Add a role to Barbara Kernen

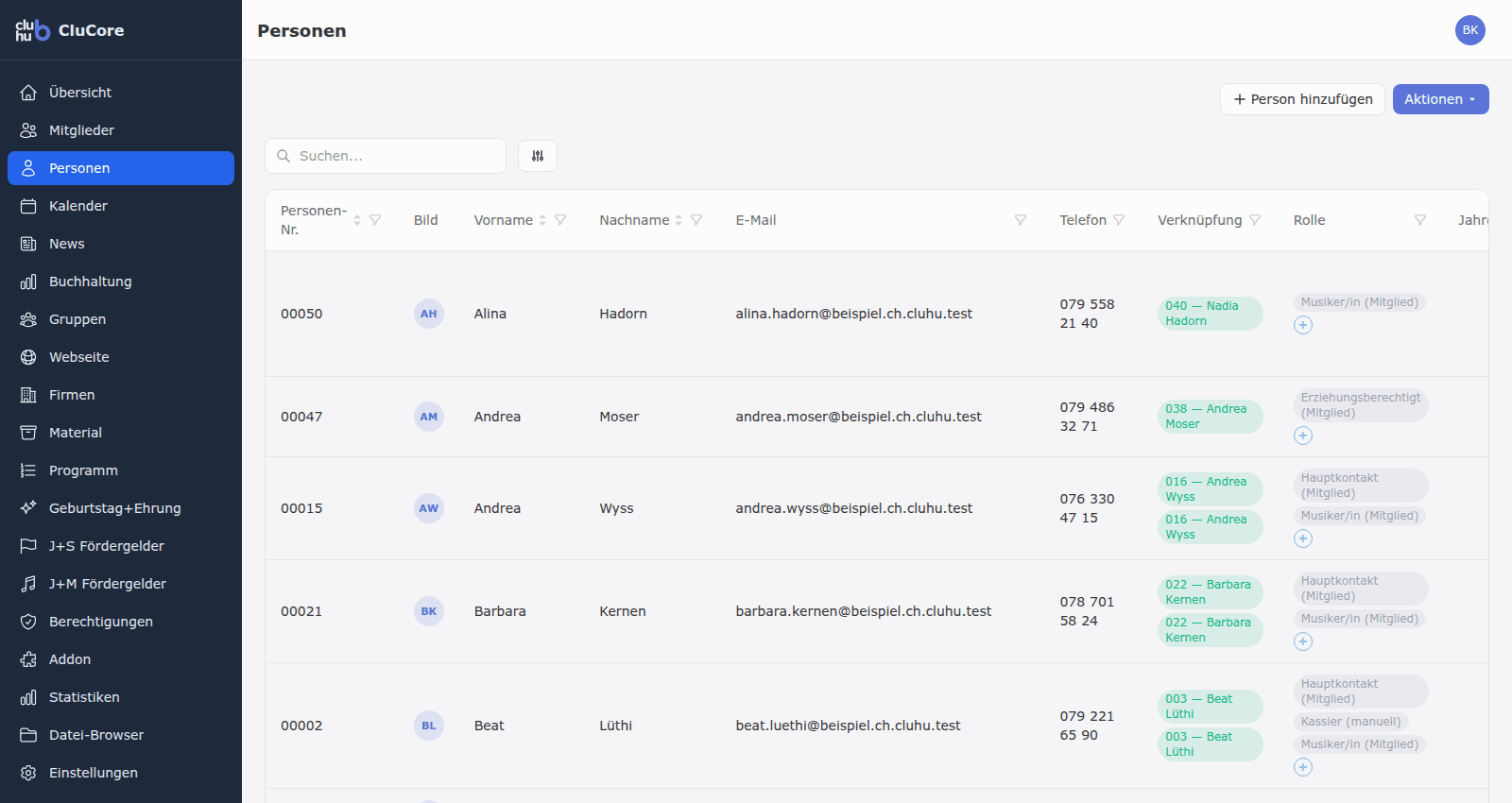click(1303, 641)
